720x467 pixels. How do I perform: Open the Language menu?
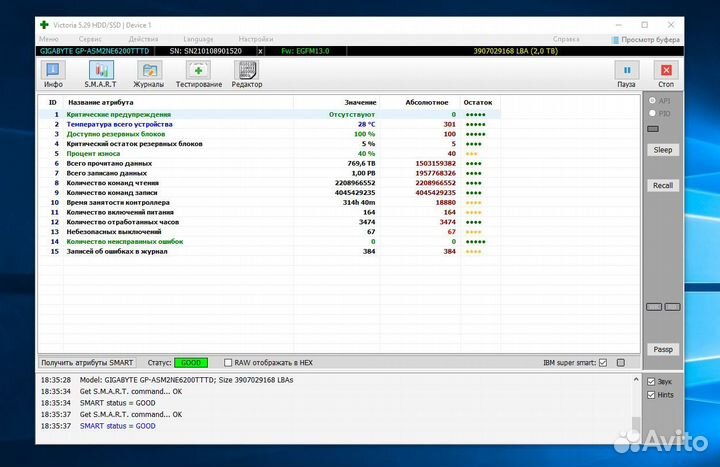(x=198, y=38)
